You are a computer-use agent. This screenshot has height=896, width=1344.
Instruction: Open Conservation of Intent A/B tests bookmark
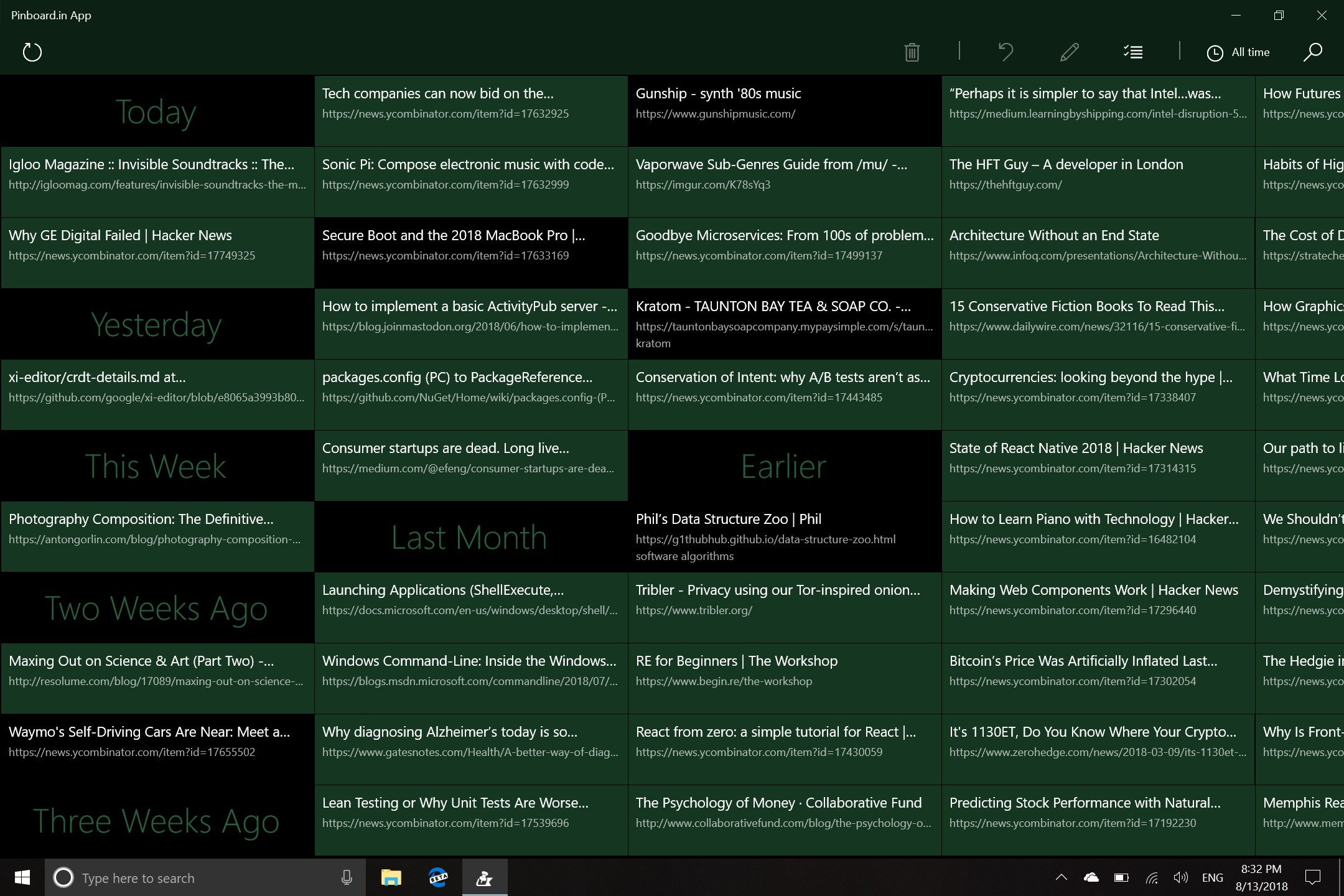tap(784, 395)
